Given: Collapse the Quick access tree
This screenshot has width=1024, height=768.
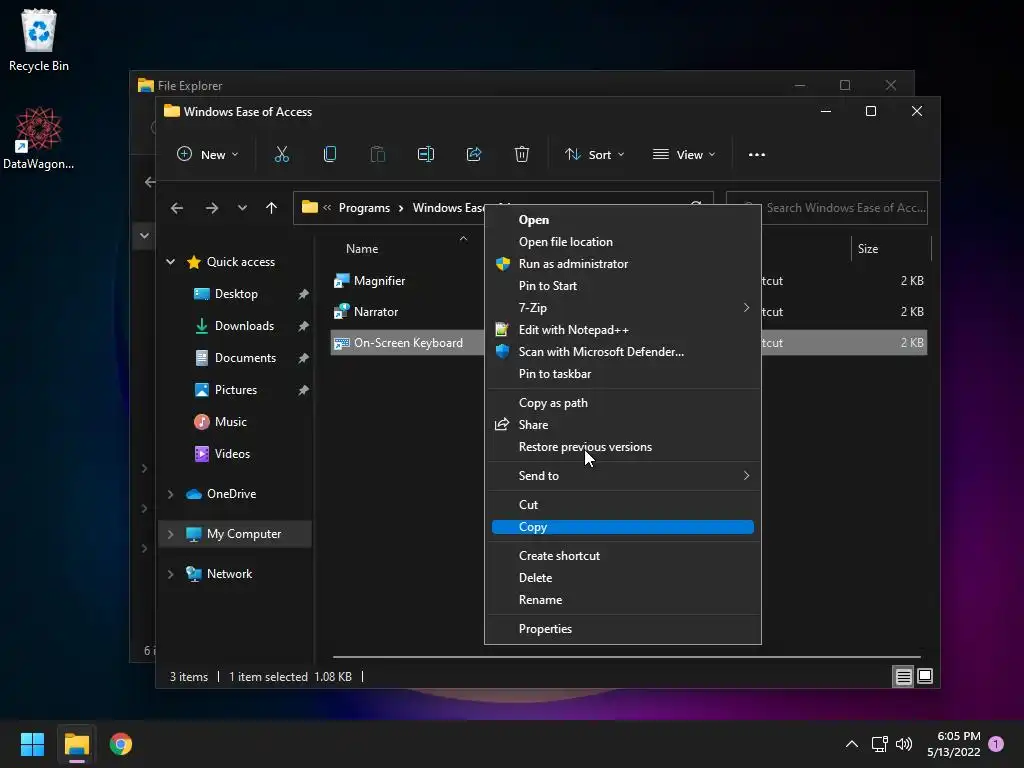Looking at the screenshot, I should 170,262.
